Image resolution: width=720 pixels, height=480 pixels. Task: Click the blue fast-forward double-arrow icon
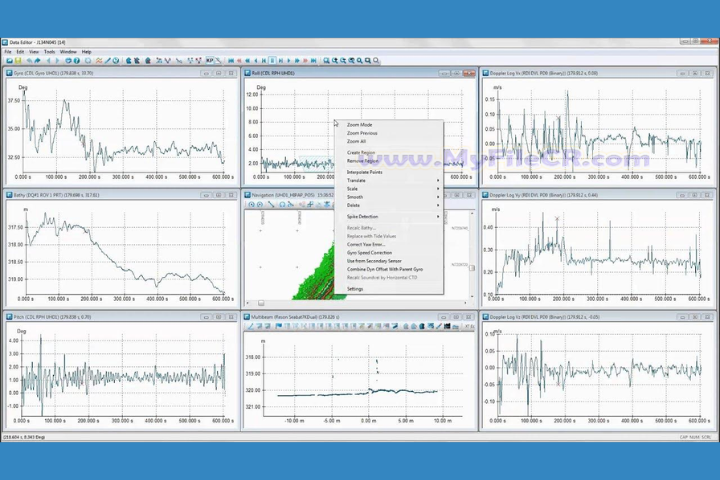tap(297, 61)
